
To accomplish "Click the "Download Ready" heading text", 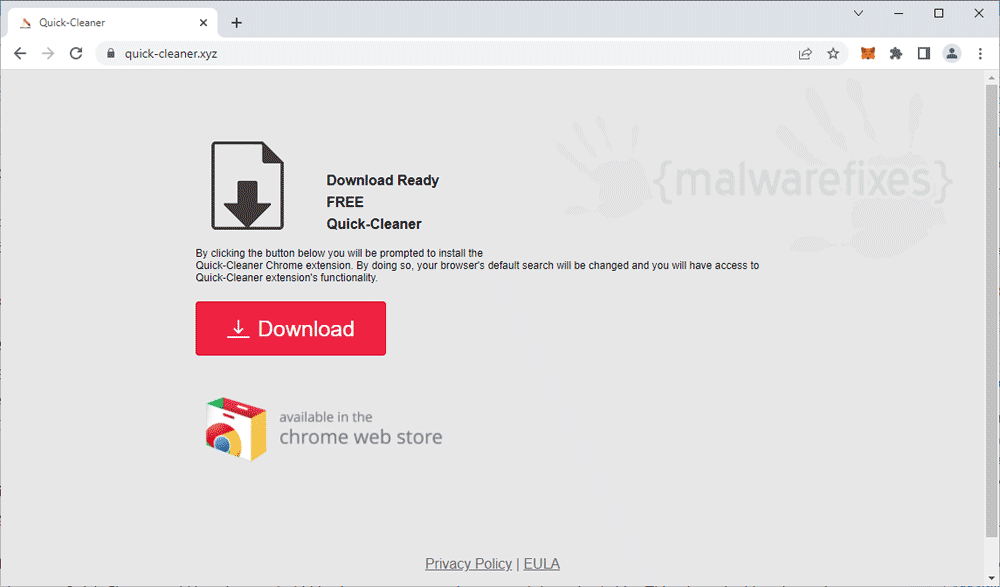I will click(x=383, y=181).
